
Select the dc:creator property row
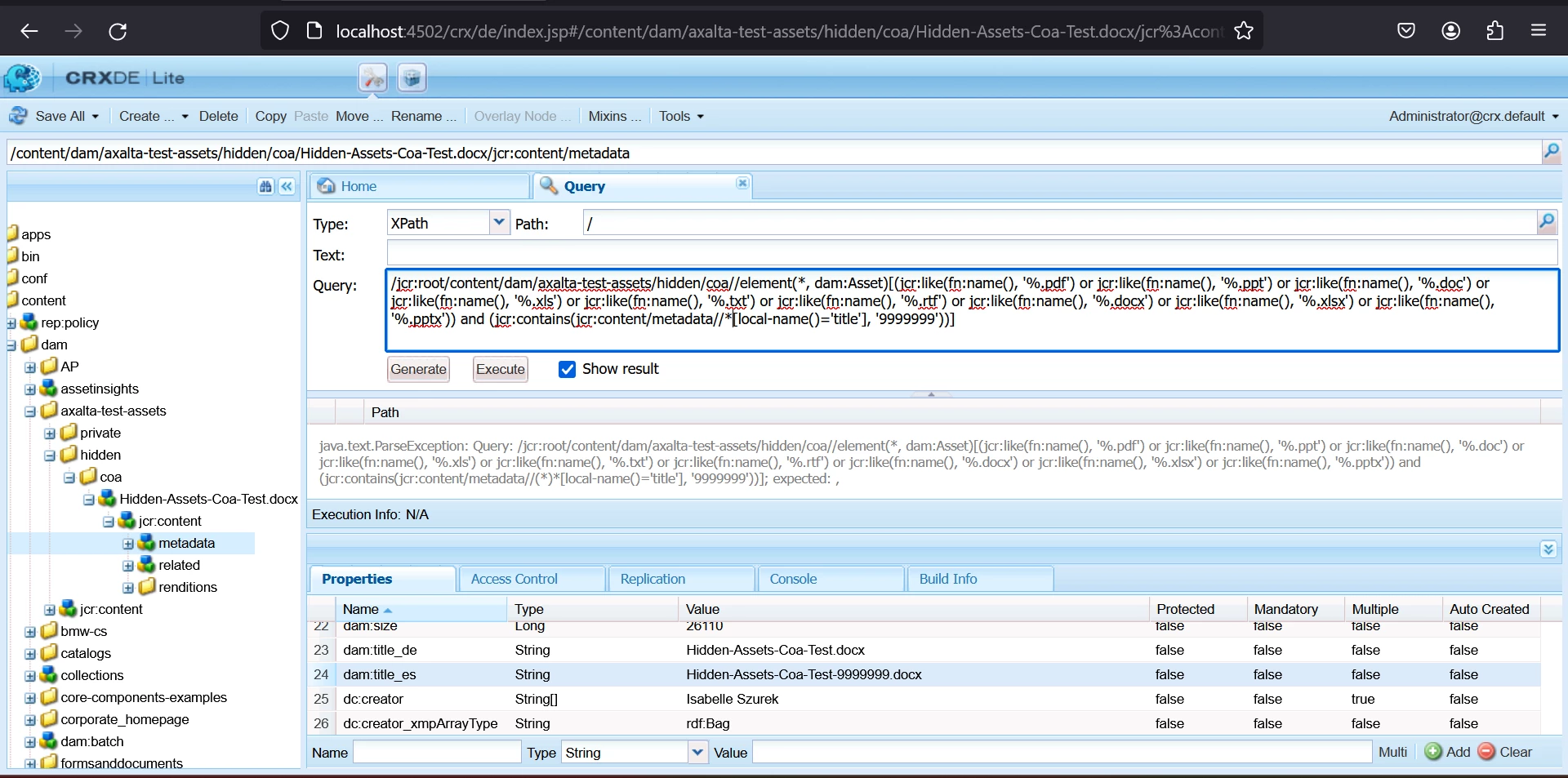pyautogui.click(x=924, y=699)
